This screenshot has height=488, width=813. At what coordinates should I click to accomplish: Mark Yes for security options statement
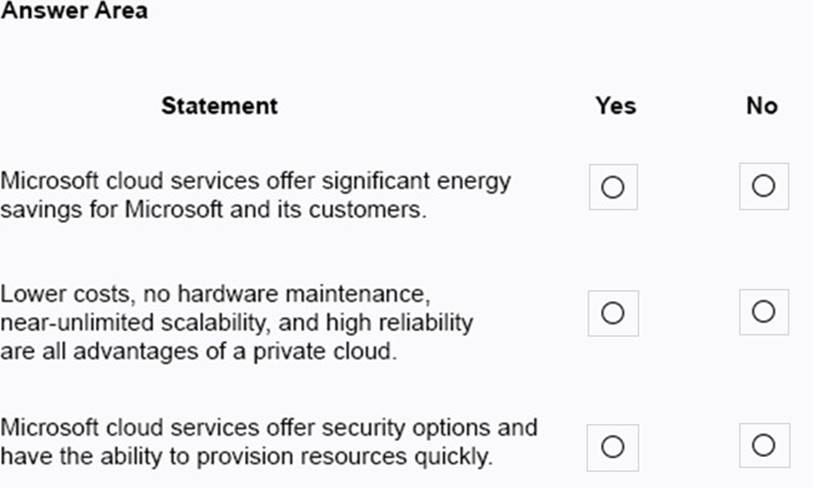pos(613,445)
